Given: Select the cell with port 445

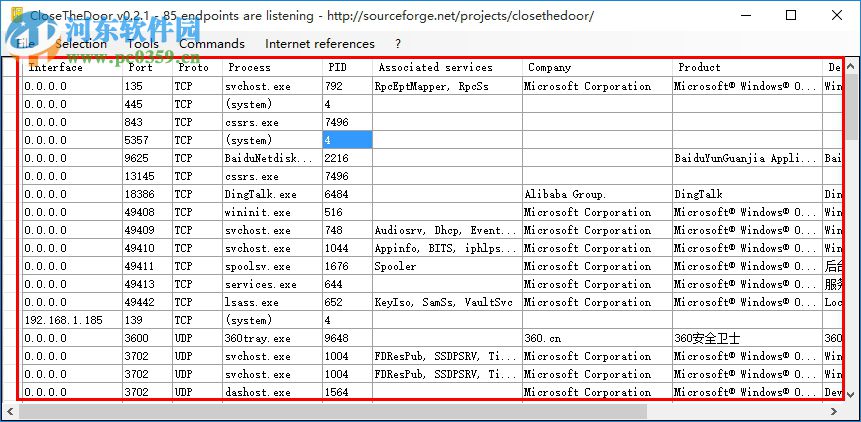Looking at the screenshot, I should [147, 104].
